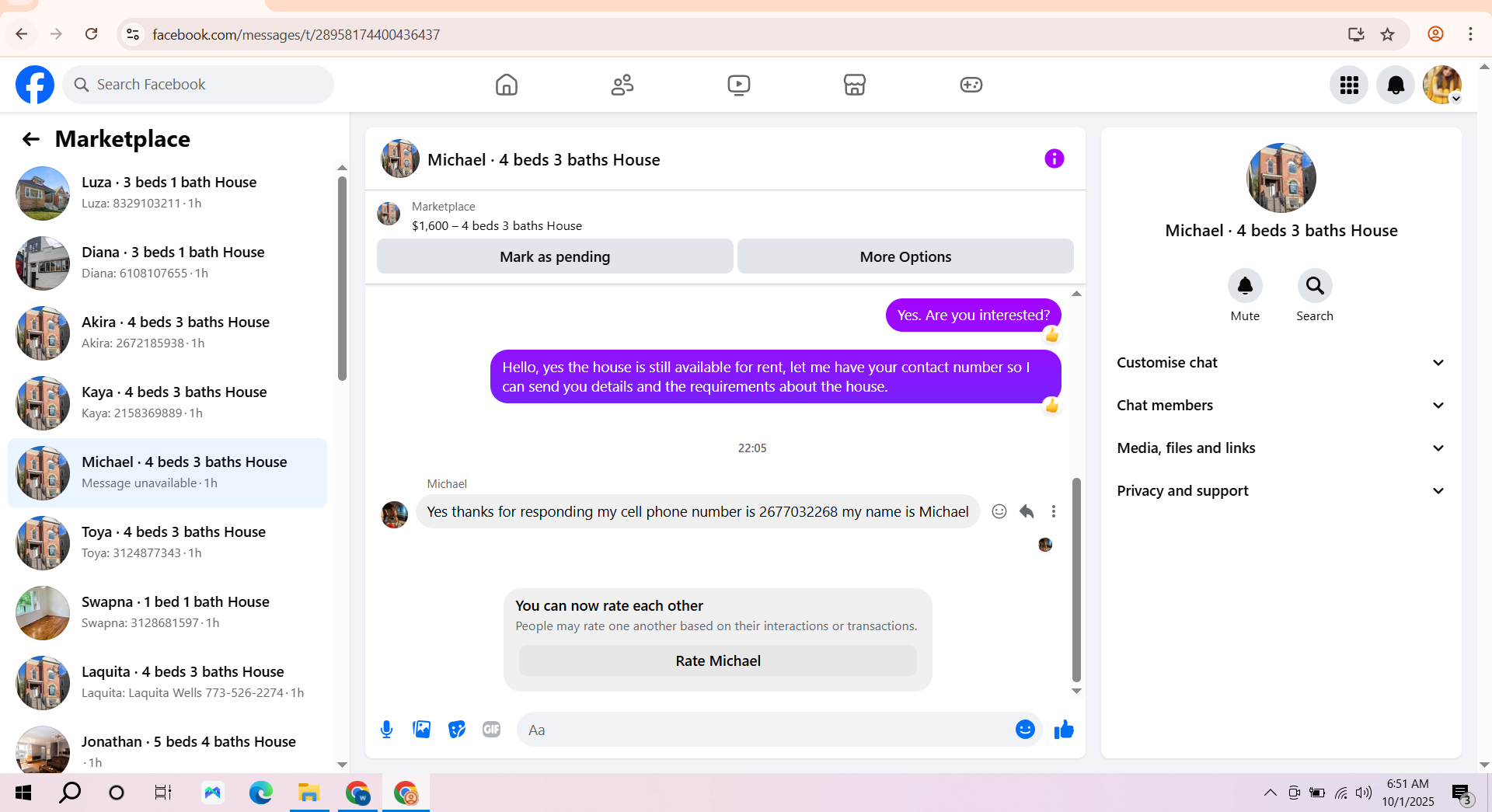The width and height of the screenshot is (1492, 812).
Task: Click the browser back arrow
Action: (22, 34)
